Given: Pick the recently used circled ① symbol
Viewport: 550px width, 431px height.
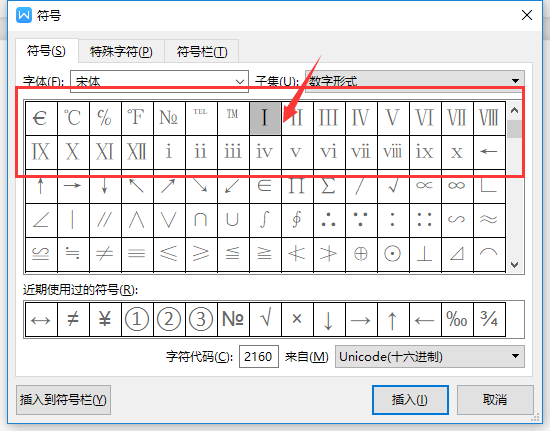Looking at the screenshot, I should [137, 319].
